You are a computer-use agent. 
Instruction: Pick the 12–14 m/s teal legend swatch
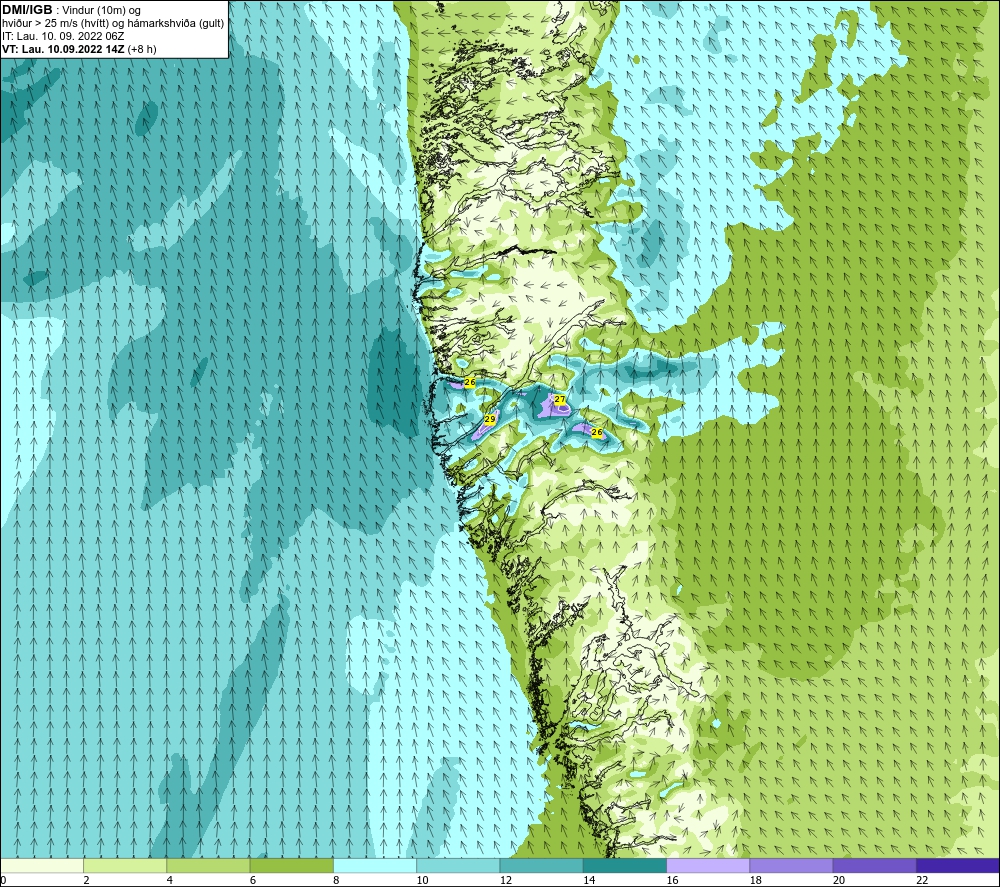pyautogui.click(x=541, y=865)
